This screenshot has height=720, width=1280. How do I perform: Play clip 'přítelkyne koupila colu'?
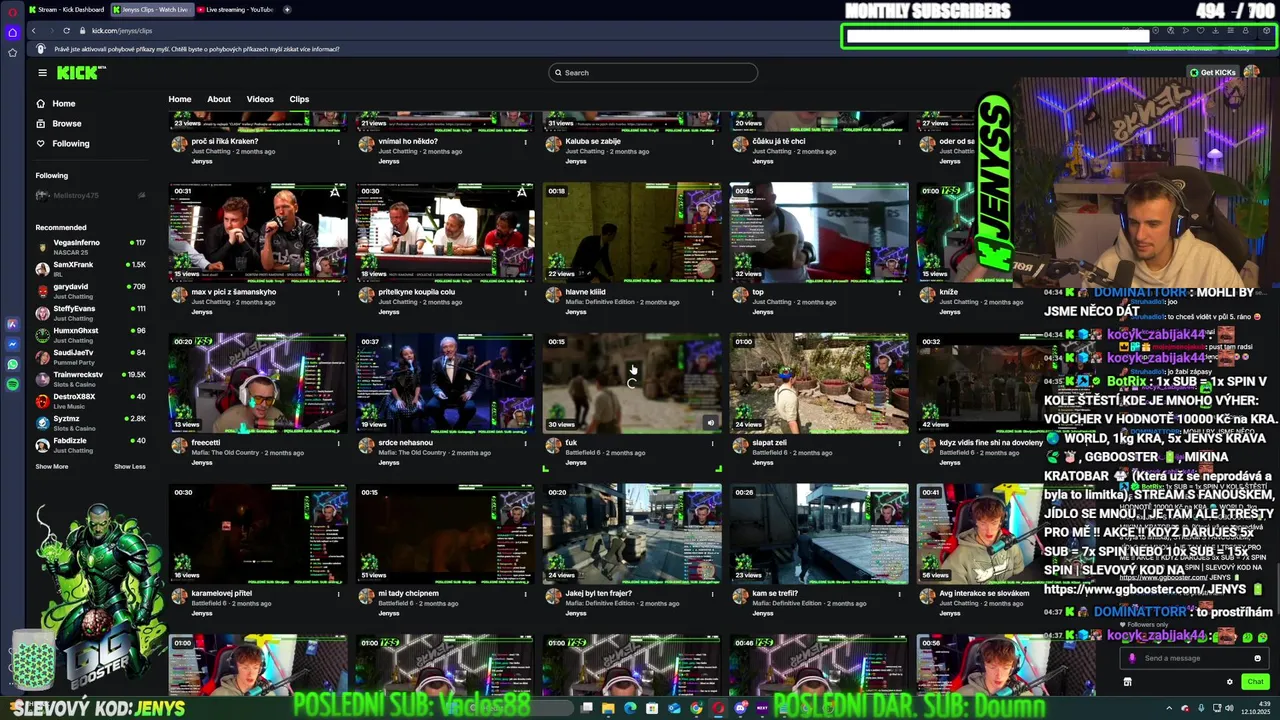[445, 232]
